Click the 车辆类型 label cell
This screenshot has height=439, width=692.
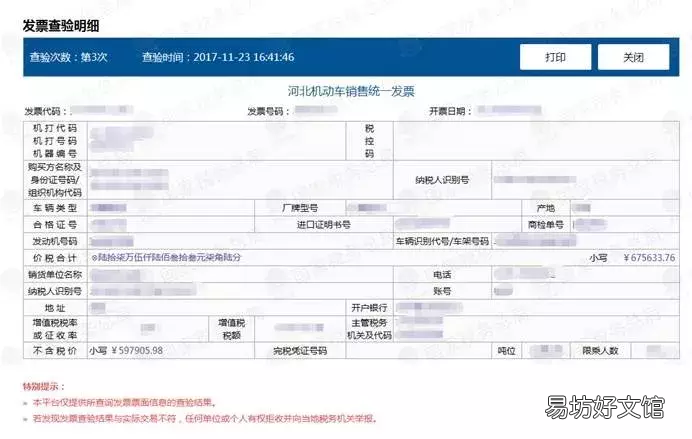point(55,208)
